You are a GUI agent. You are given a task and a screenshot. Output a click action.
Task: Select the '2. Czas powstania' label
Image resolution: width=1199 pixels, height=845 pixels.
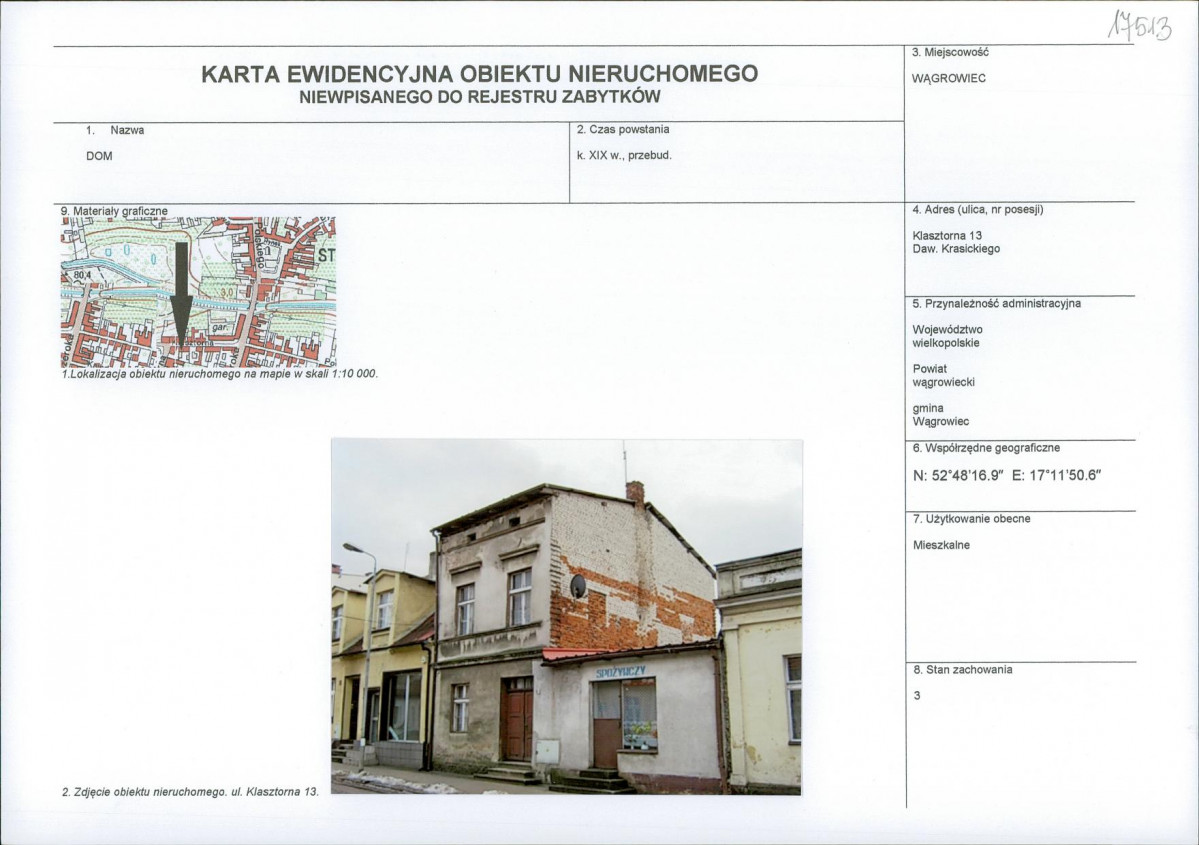623,129
